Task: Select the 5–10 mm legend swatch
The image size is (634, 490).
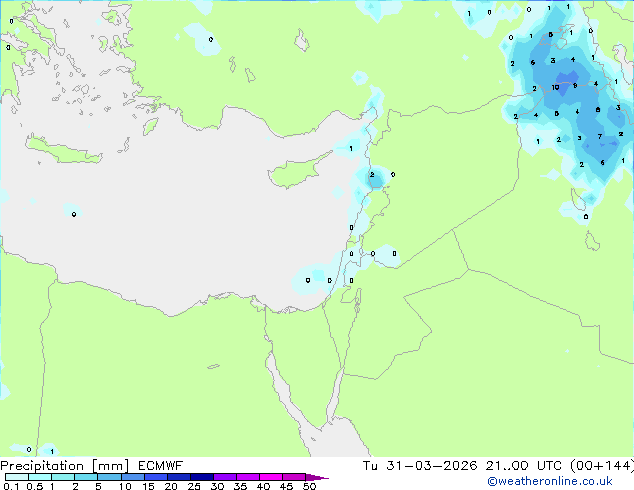Action: [x=109, y=477]
